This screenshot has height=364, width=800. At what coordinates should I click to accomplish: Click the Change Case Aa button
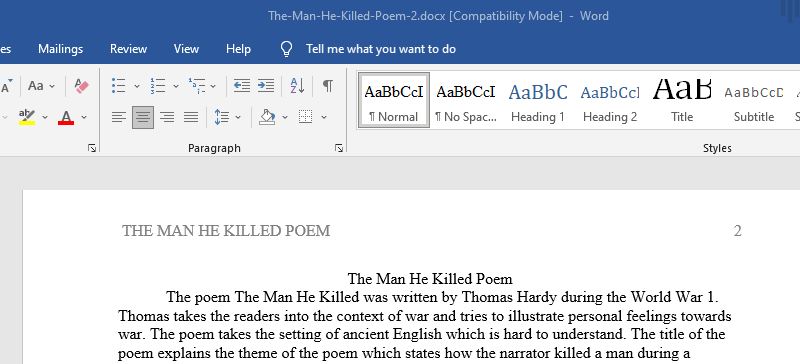pyautogui.click(x=36, y=86)
